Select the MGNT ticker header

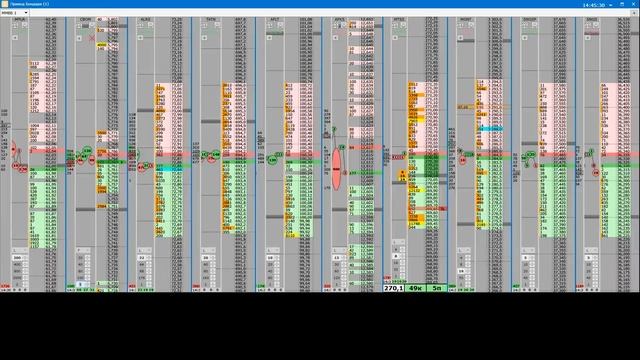pos(466,19)
